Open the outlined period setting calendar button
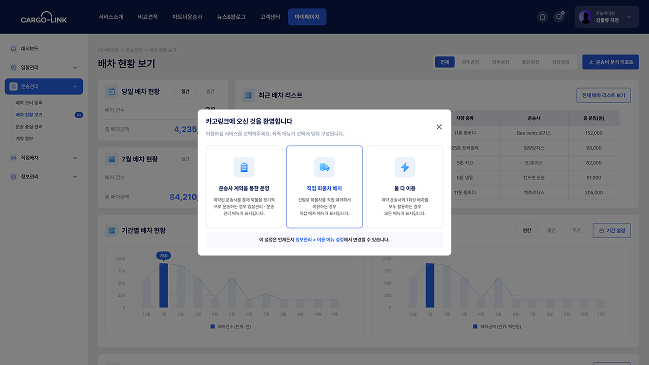The image size is (649, 365). point(612,231)
